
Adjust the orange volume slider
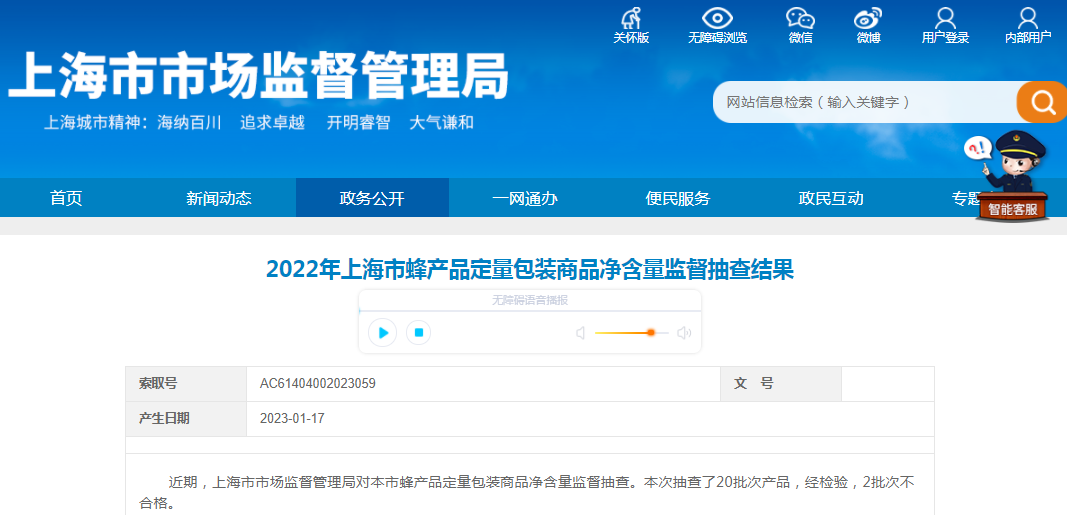click(631, 333)
